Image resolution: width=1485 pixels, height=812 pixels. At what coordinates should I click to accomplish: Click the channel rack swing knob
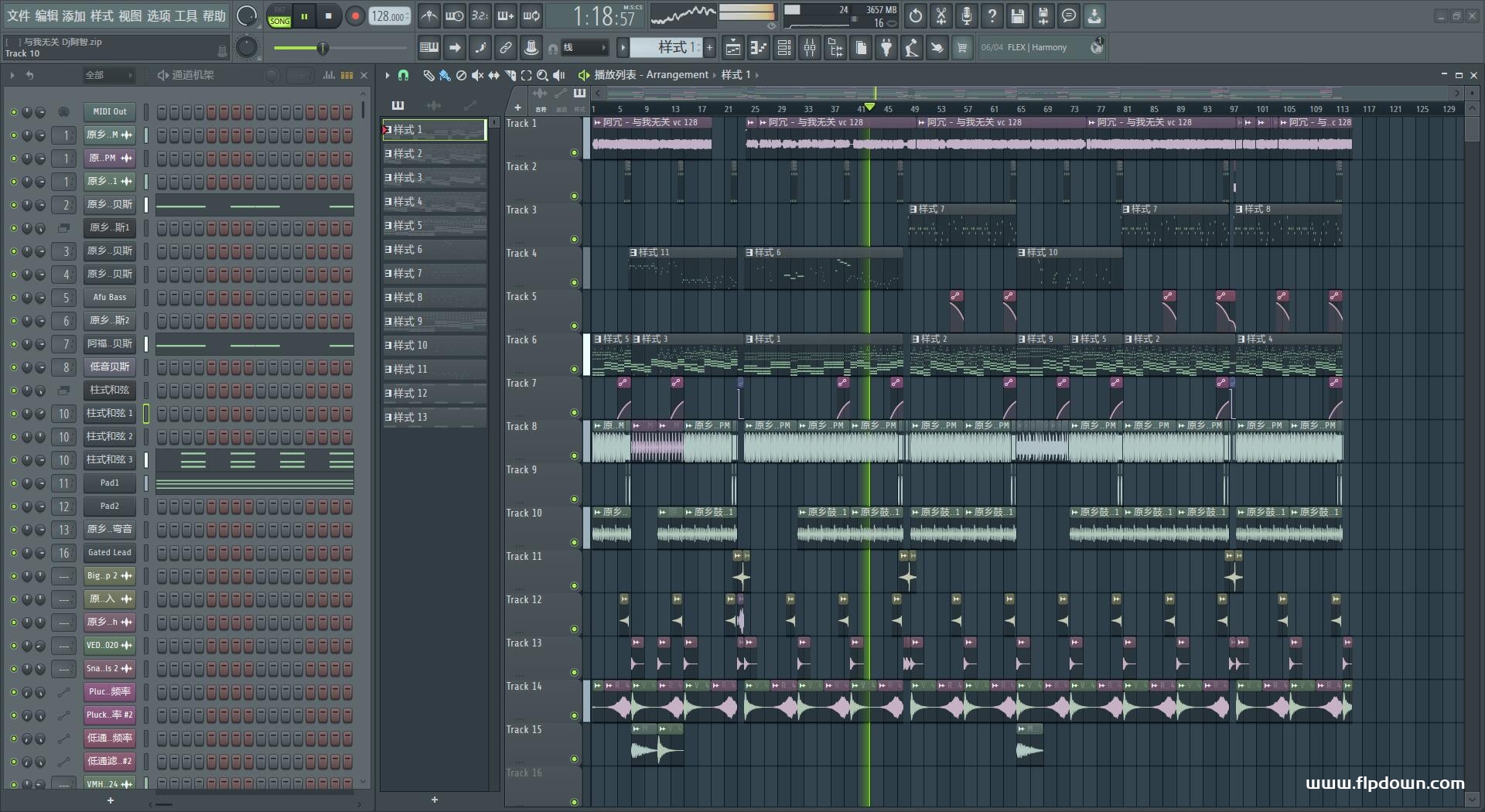pos(271,75)
